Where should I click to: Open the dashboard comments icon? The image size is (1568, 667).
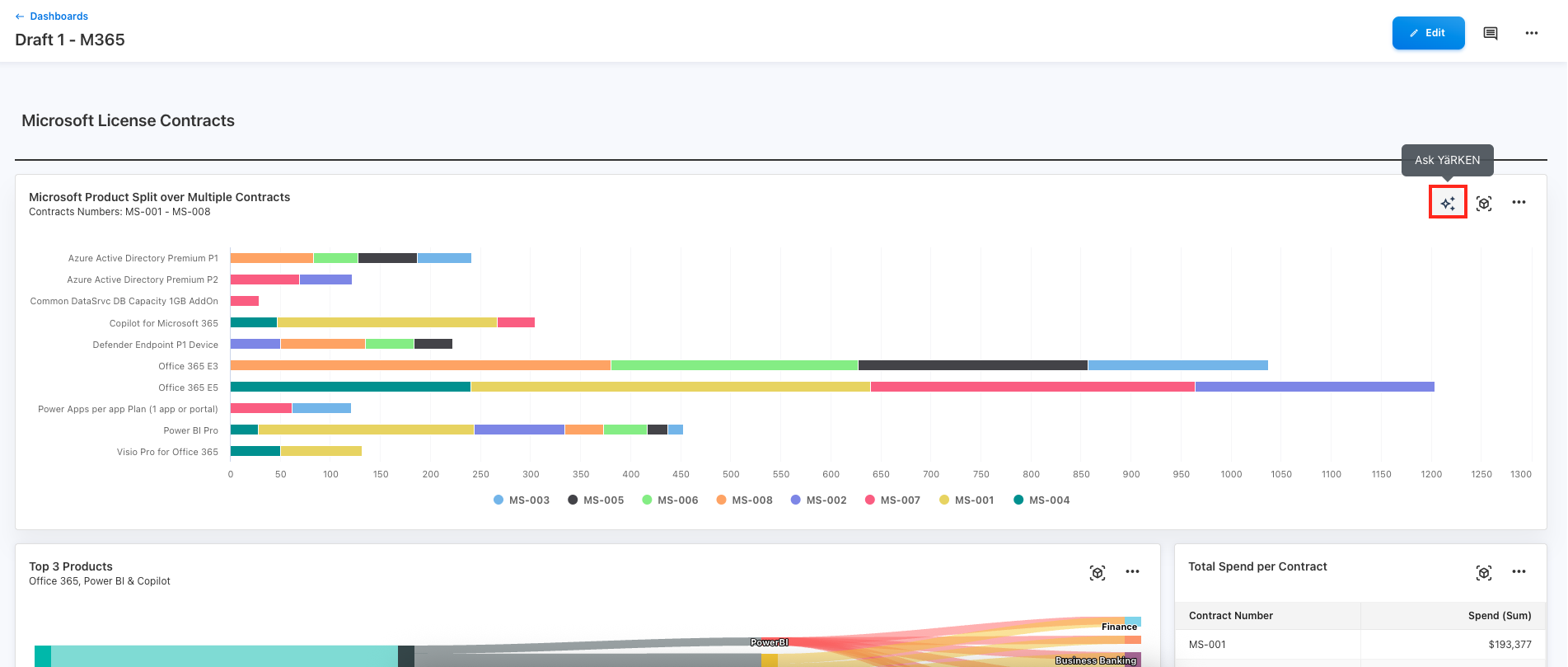[x=1490, y=34]
